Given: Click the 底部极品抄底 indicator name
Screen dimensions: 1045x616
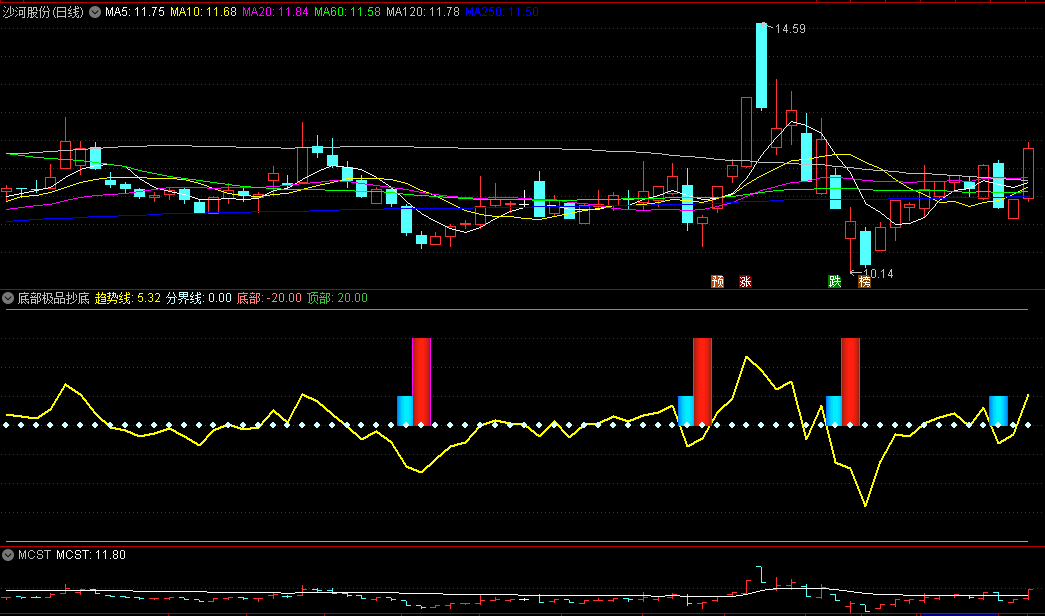Looking at the screenshot, I should pyautogui.click(x=53, y=298).
